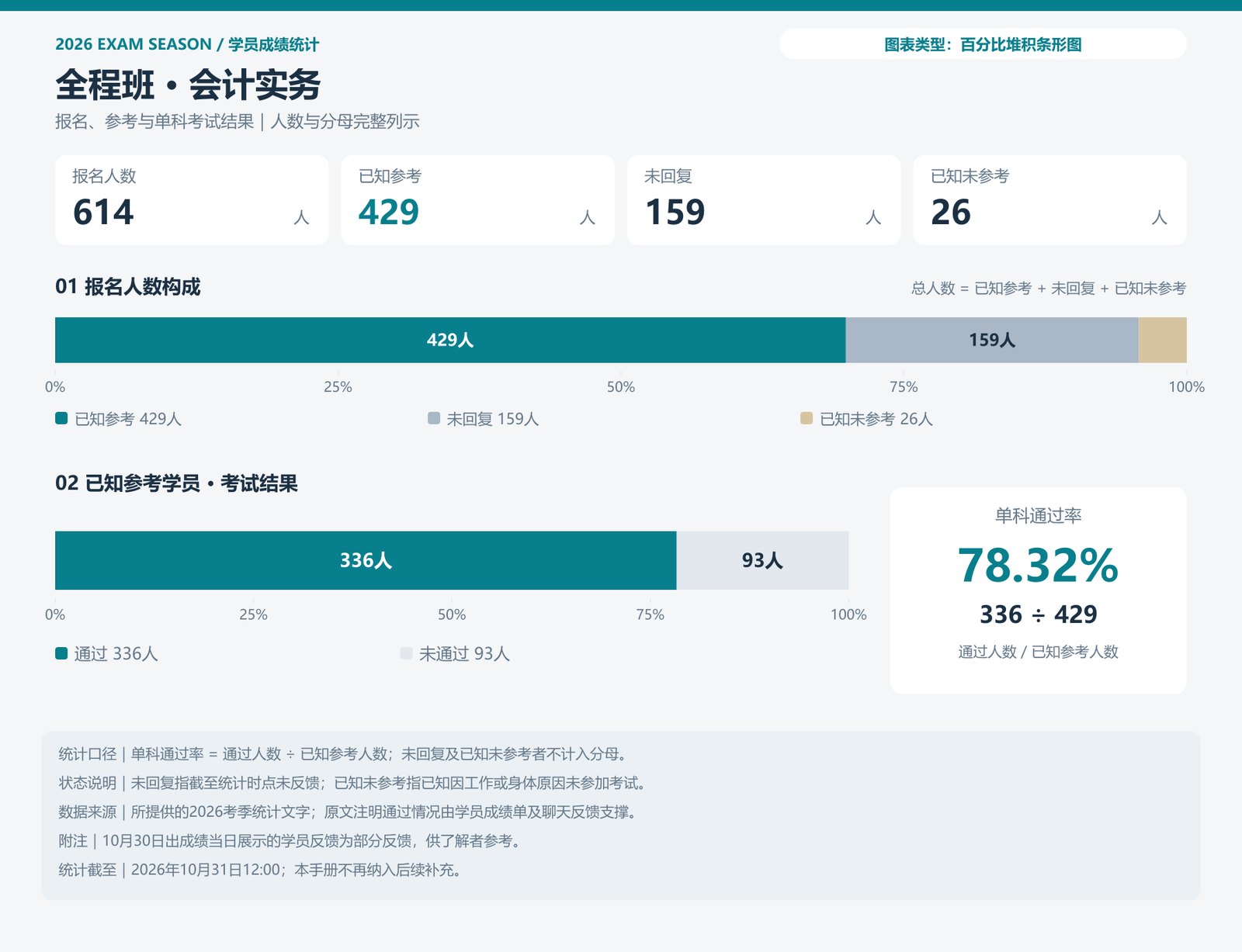The image size is (1242, 952).
Task: Click 通过人数 / 已知参考人数 caption
Action: click(x=1038, y=652)
